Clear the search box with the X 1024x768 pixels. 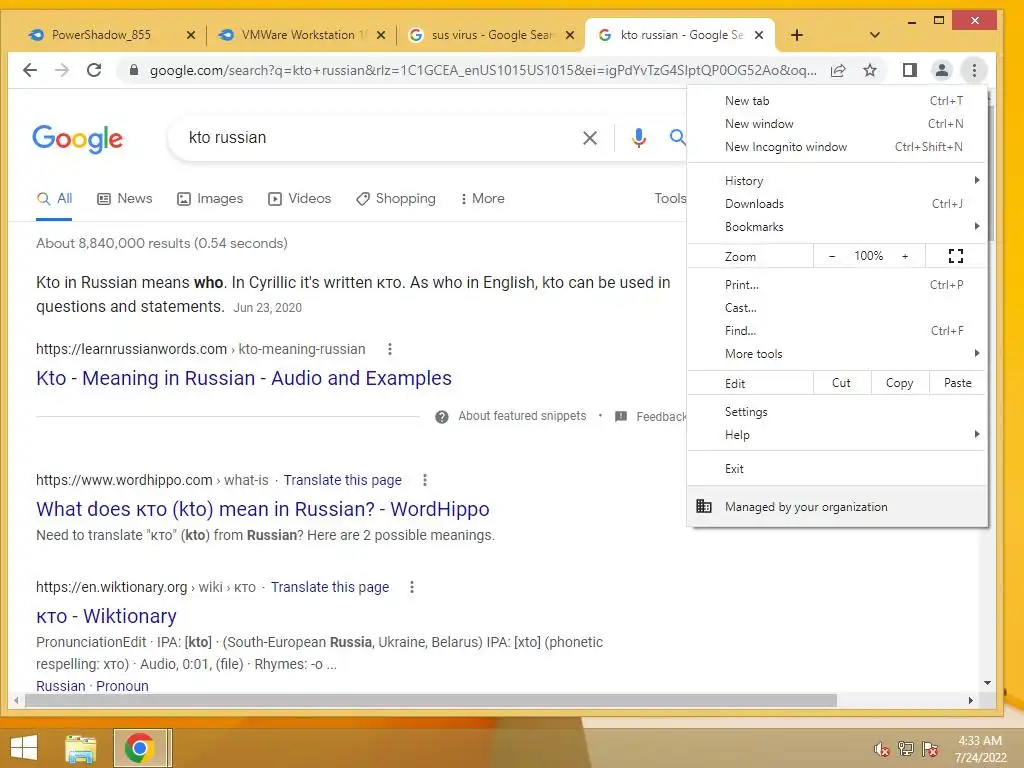pos(590,138)
